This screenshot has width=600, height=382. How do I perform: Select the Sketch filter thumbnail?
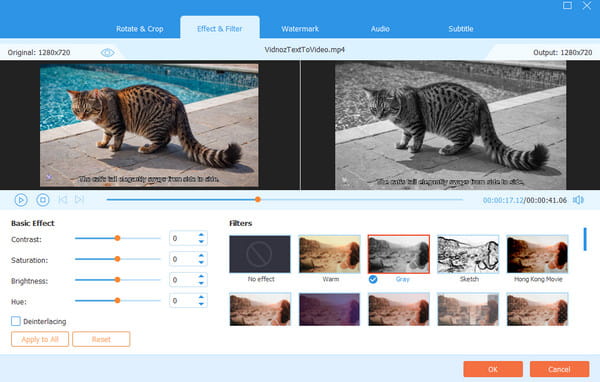click(468, 254)
